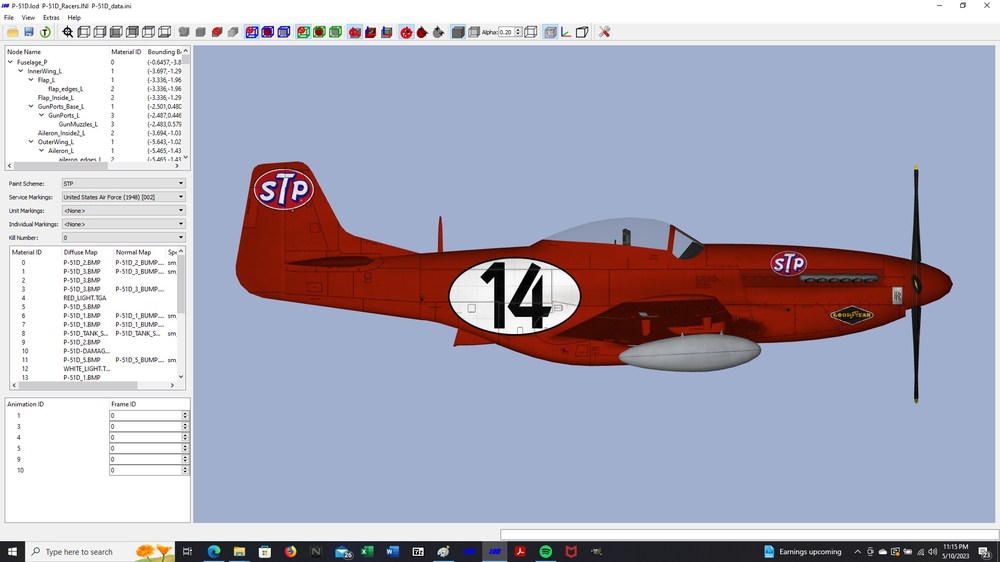Toggle the solid gray cube shading icon
Viewport: 1000px width, 562px height.
point(457,32)
